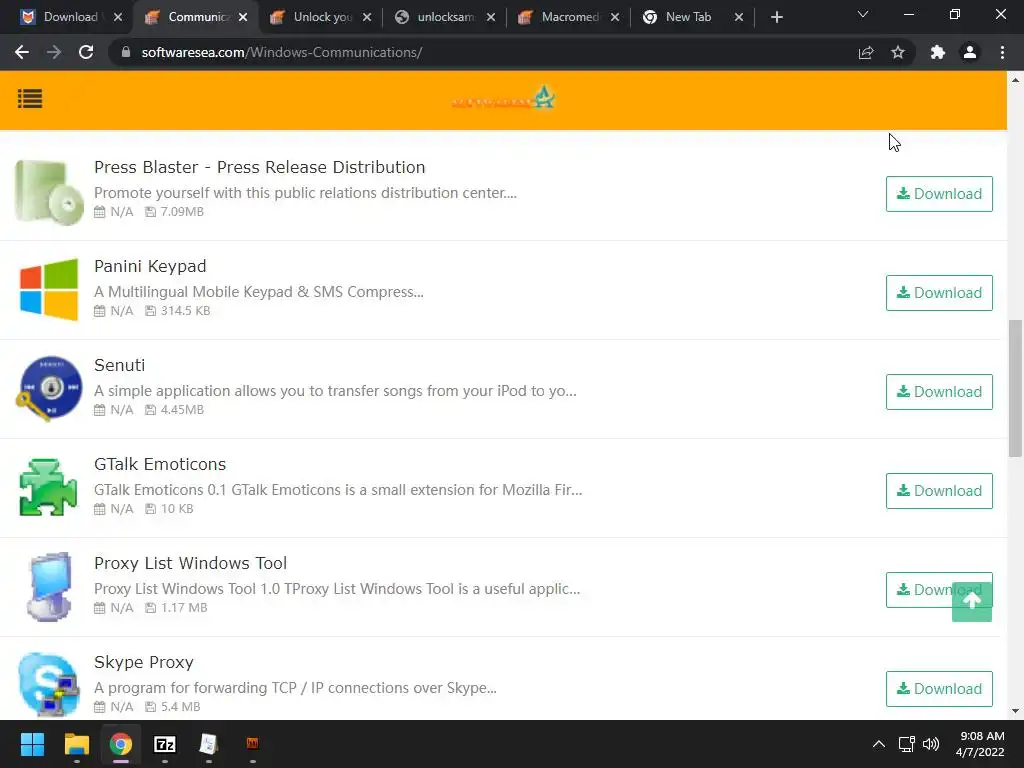Download Skype Proxy
Image resolution: width=1024 pixels, height=768 pixels.
[939, 689]
